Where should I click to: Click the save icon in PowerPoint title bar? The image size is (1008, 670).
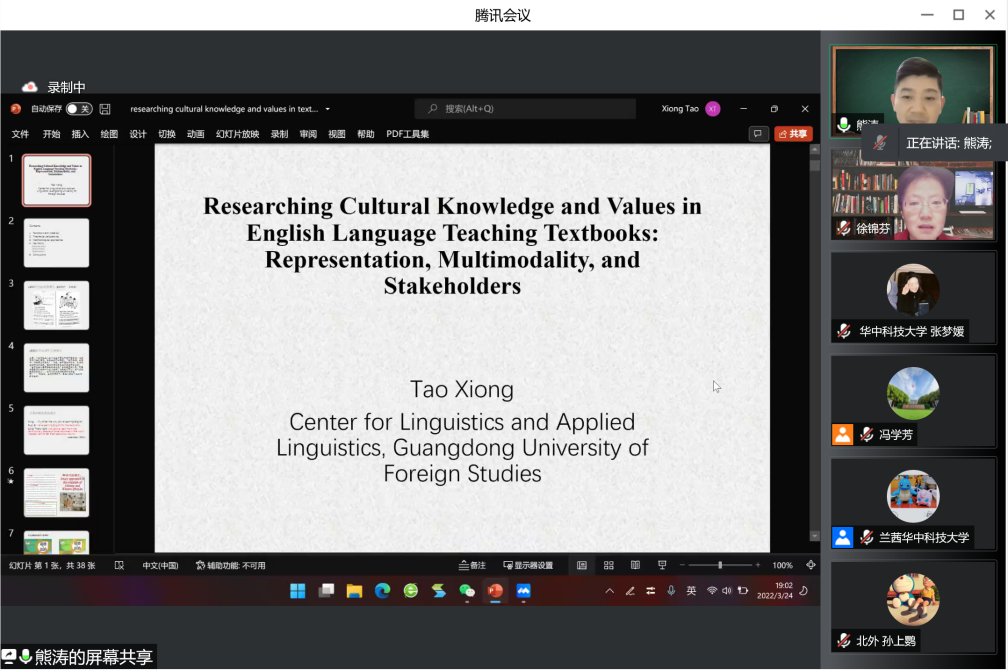[105, 109]
